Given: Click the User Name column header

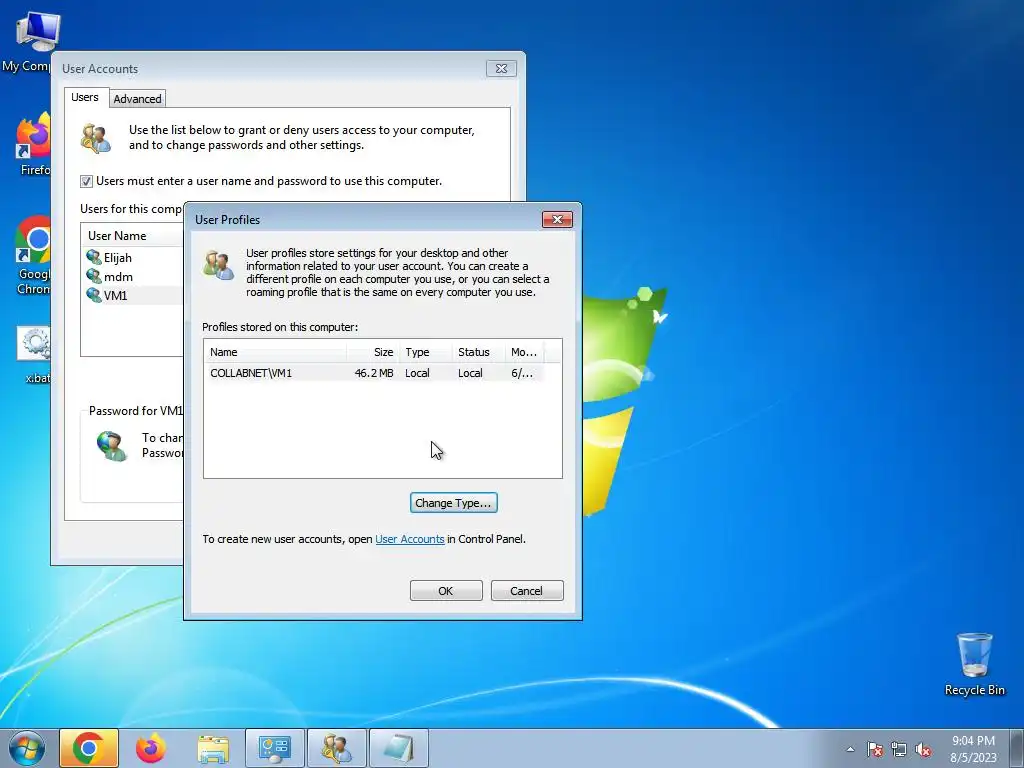Looking at the screenshot, I should [117, 236].
